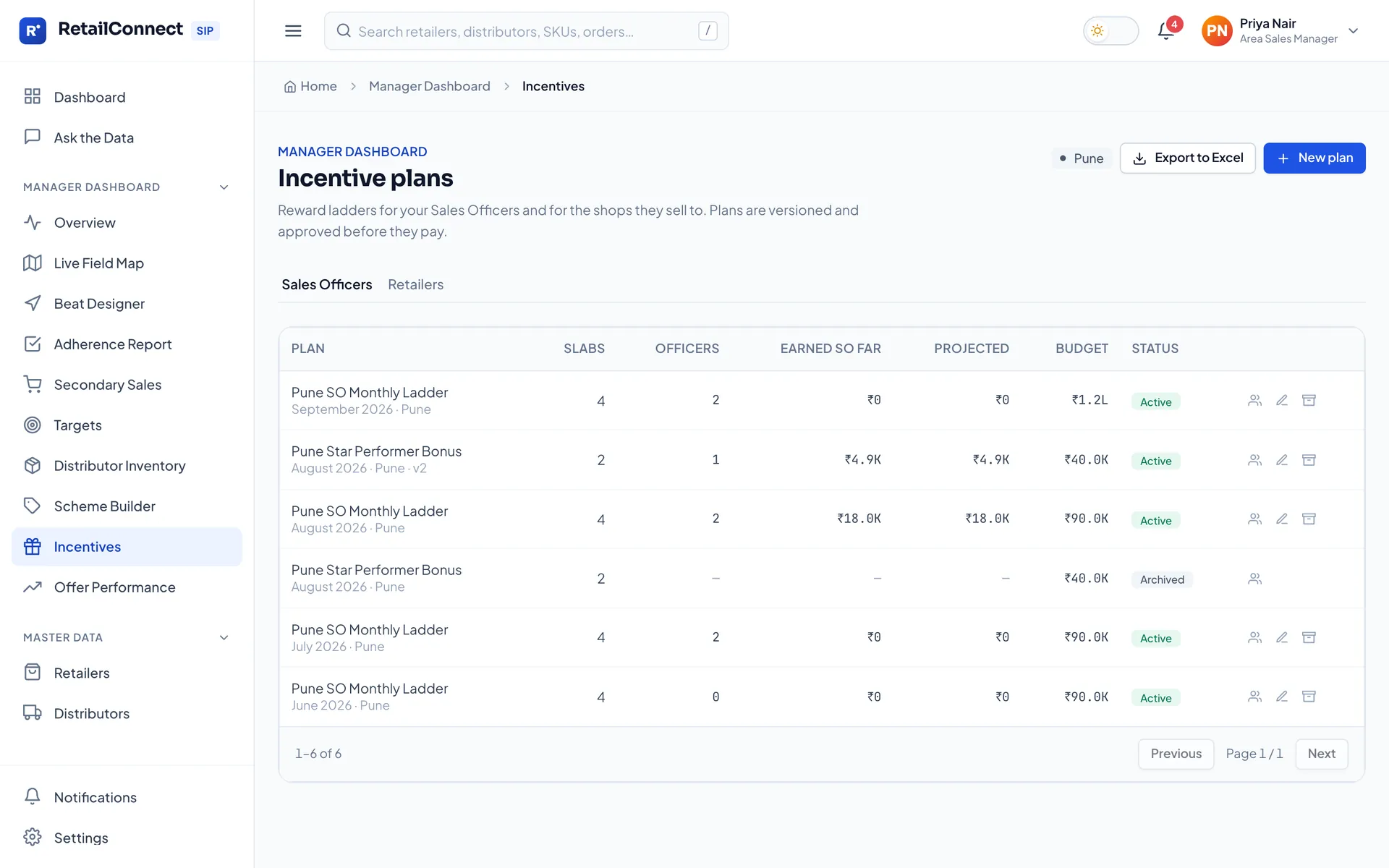The height and width of the screenshot is (868, 1389).
Task: Click the Next page button
Action: coord(1321,754)
